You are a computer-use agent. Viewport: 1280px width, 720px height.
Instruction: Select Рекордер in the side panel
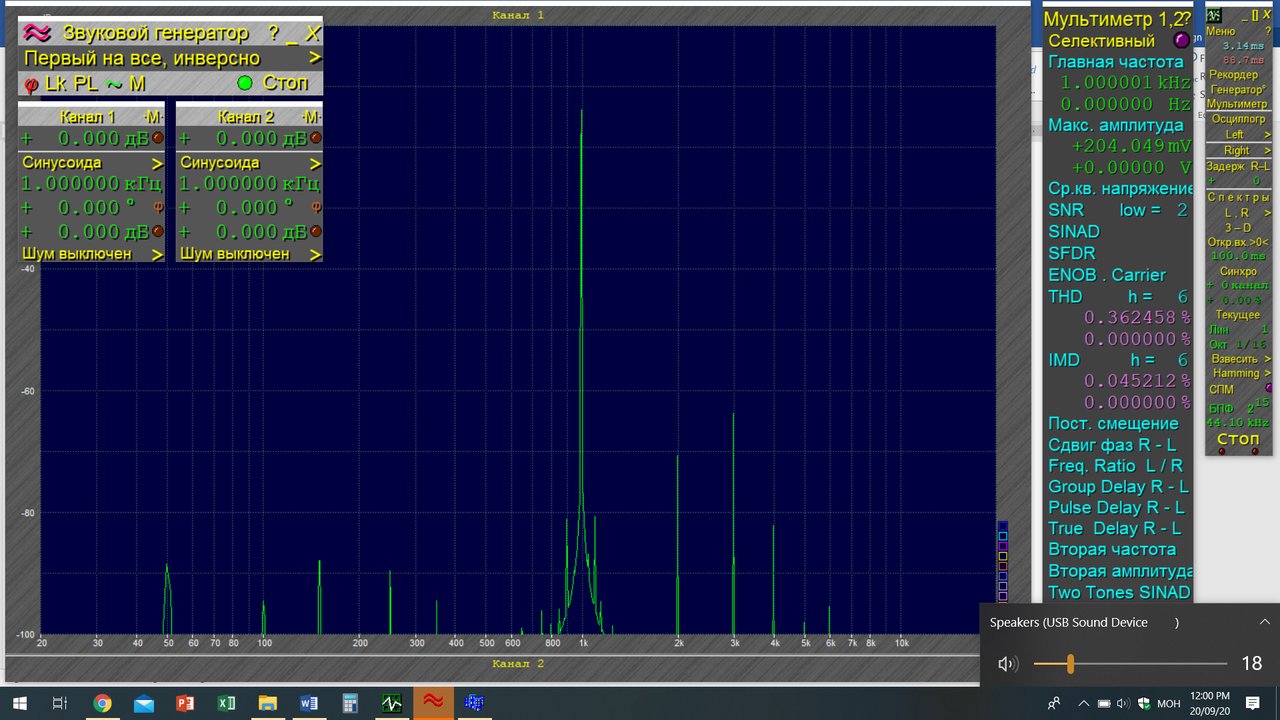click(x=1234, y=75)
